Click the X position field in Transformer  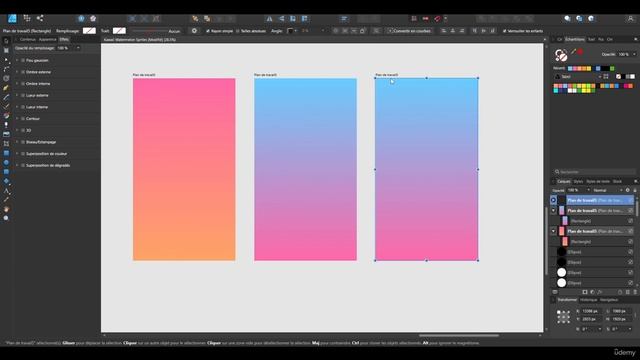[590, 311]
